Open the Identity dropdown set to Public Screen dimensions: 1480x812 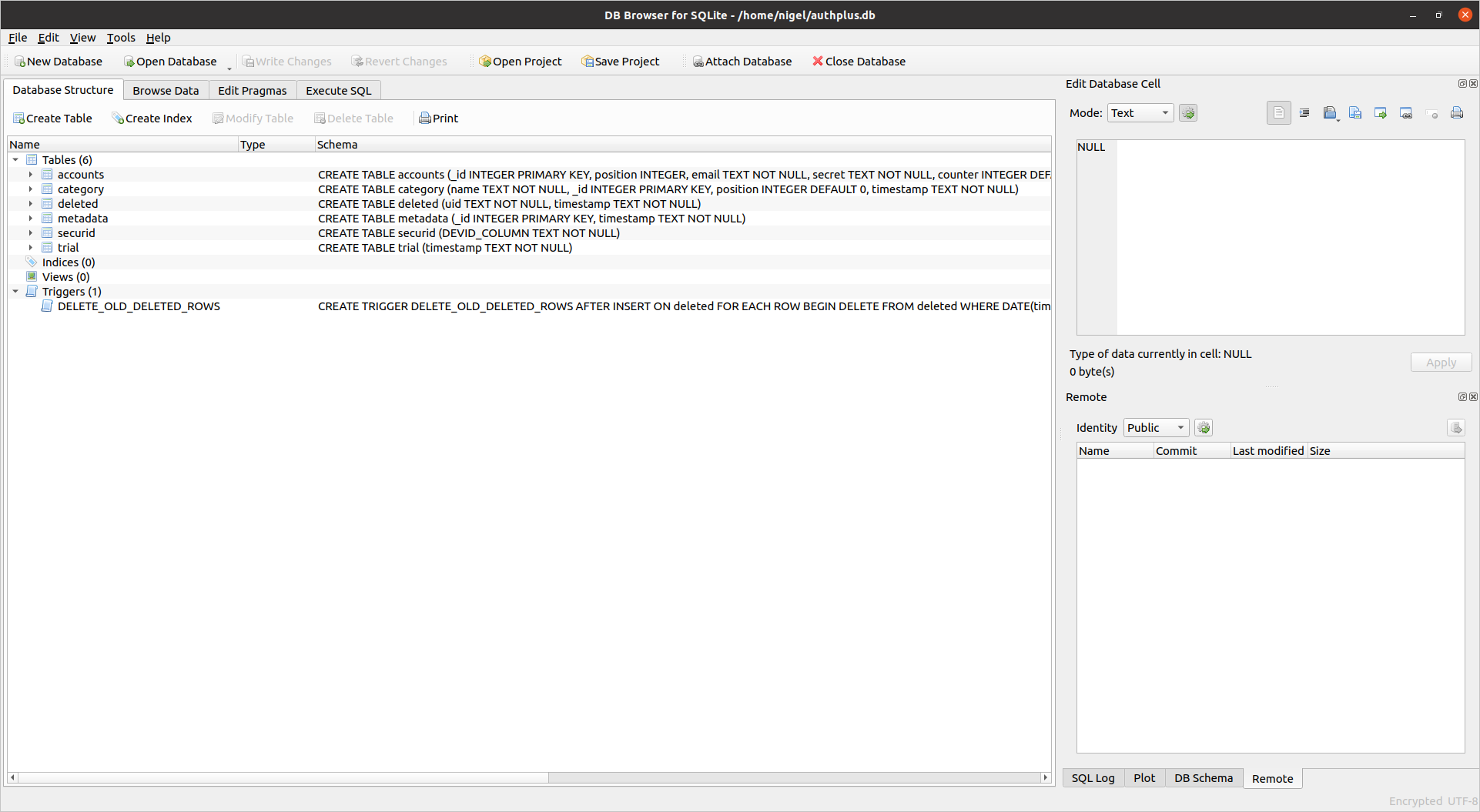[x=1157, y=428]
